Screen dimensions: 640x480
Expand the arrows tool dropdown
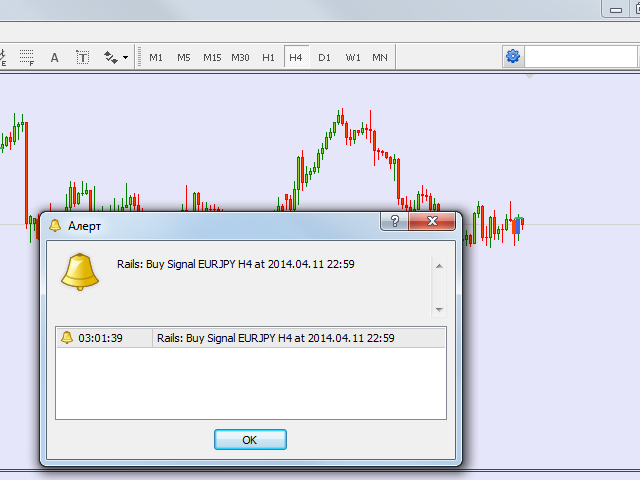coord(125,58)
